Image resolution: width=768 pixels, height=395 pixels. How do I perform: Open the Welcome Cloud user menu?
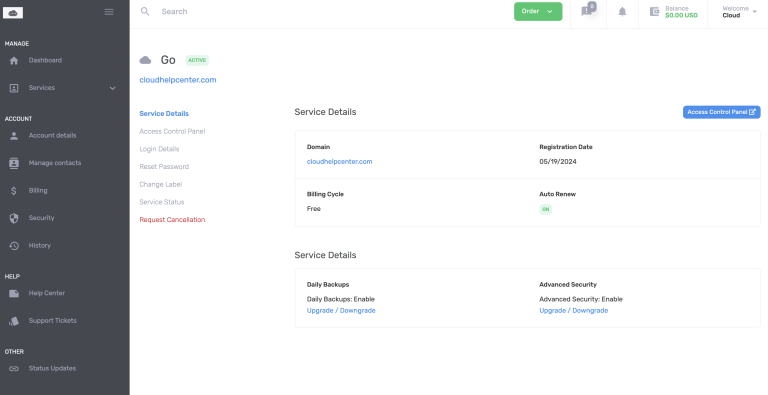click(x=739, y=12)
